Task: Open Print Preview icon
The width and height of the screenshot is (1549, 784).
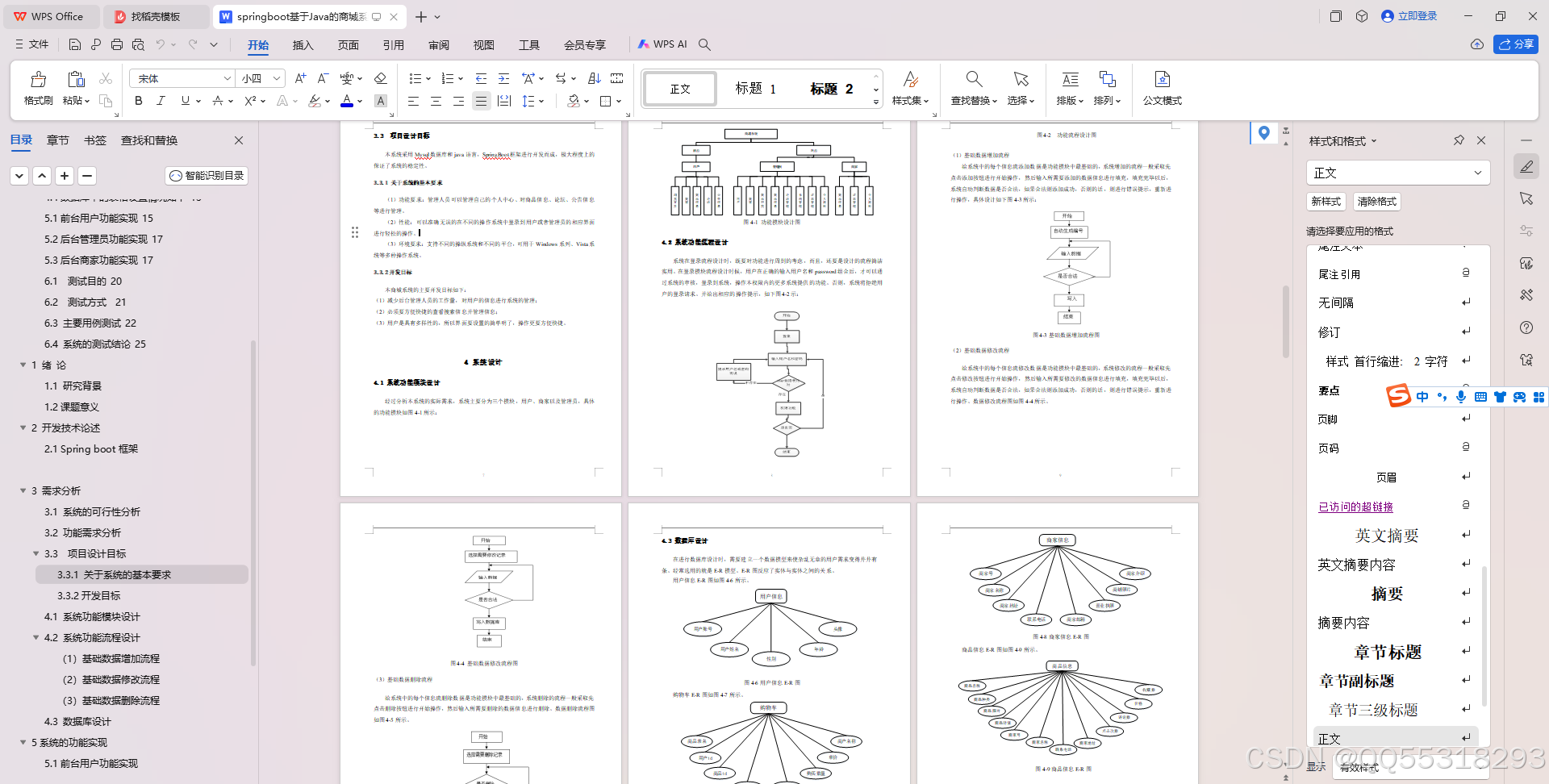Action: click(138, 44)
